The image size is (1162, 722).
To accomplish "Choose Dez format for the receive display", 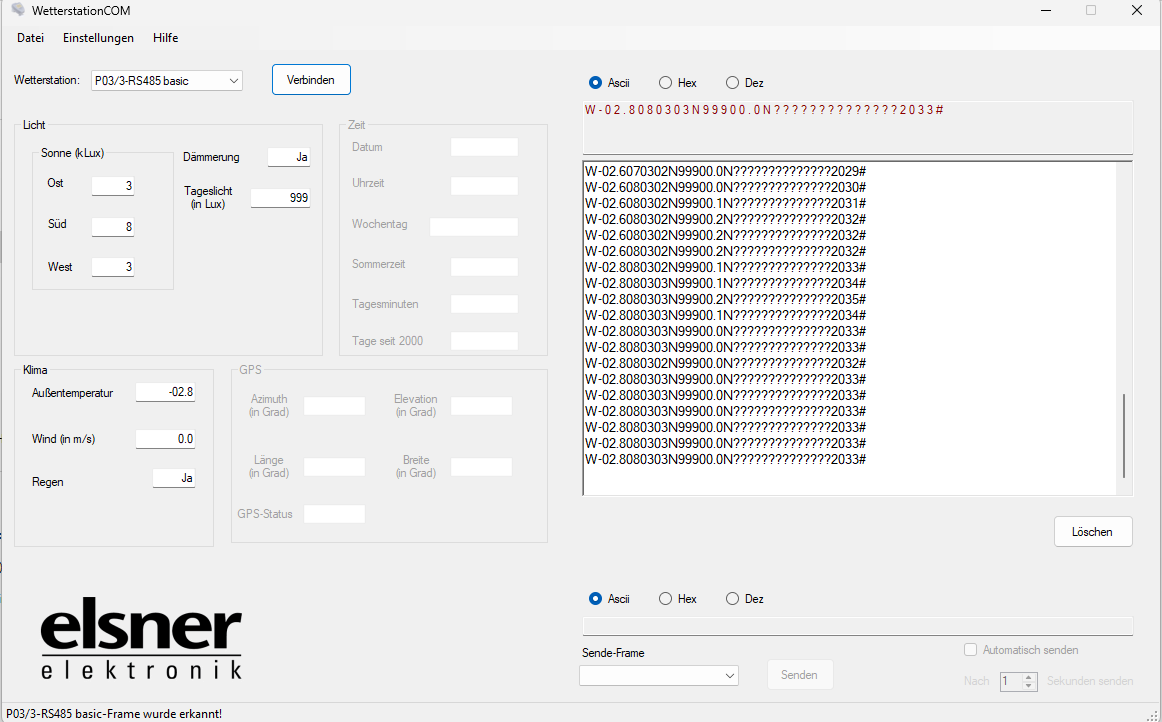I will pos(732,83).
